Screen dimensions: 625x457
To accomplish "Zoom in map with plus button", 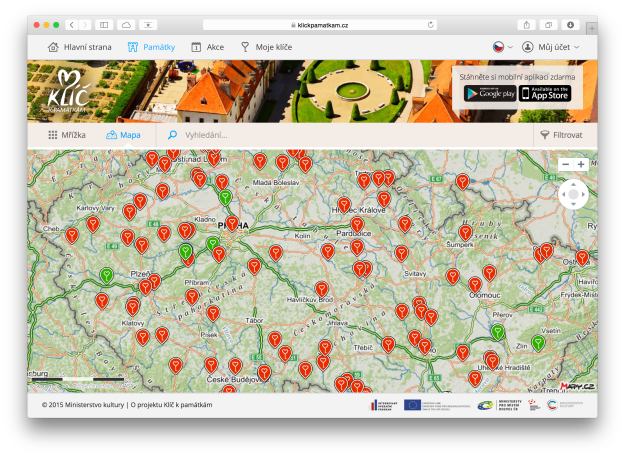I will coord(581,164).
